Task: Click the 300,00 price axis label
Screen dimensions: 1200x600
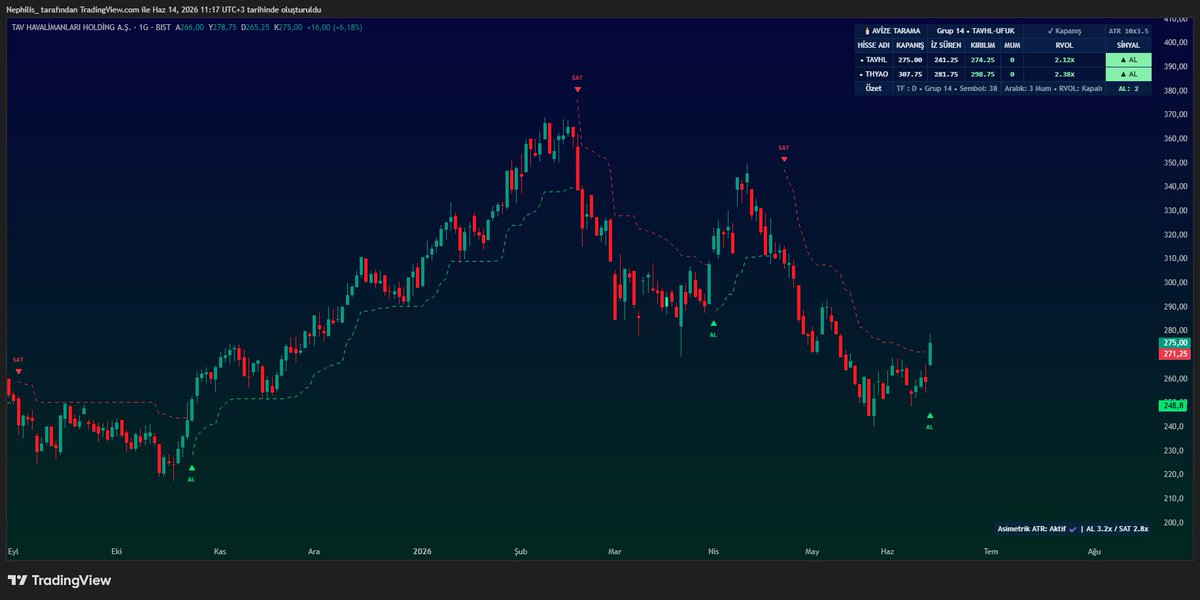Action: coord(1174,282)
